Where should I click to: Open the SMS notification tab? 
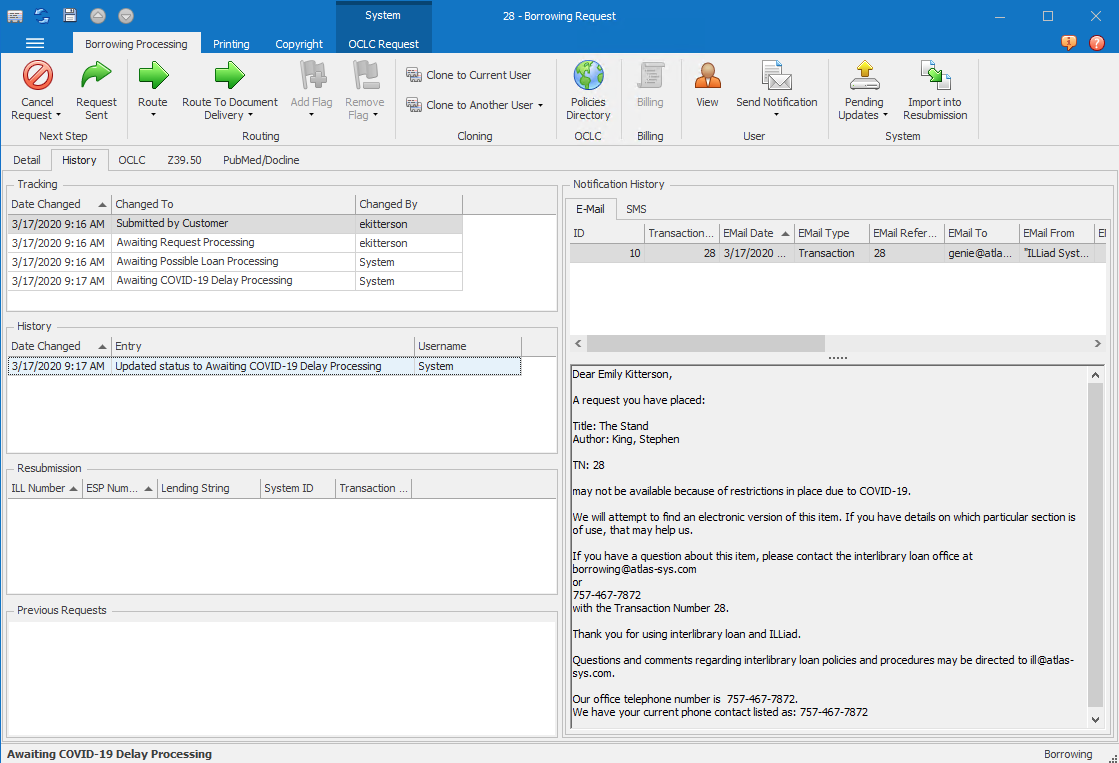coord(636,209)
